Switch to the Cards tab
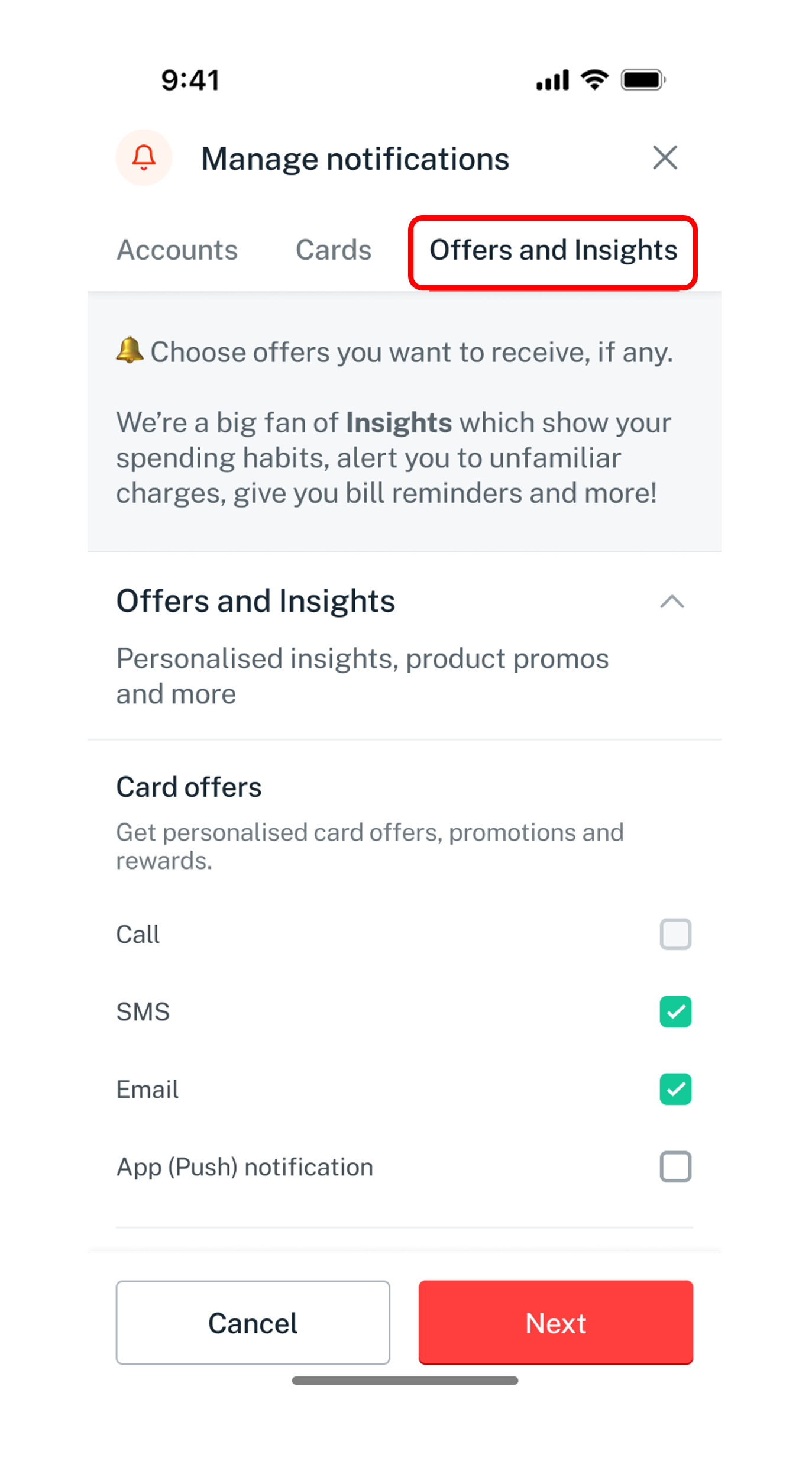Screen dimensions: 812x1464 334,250
